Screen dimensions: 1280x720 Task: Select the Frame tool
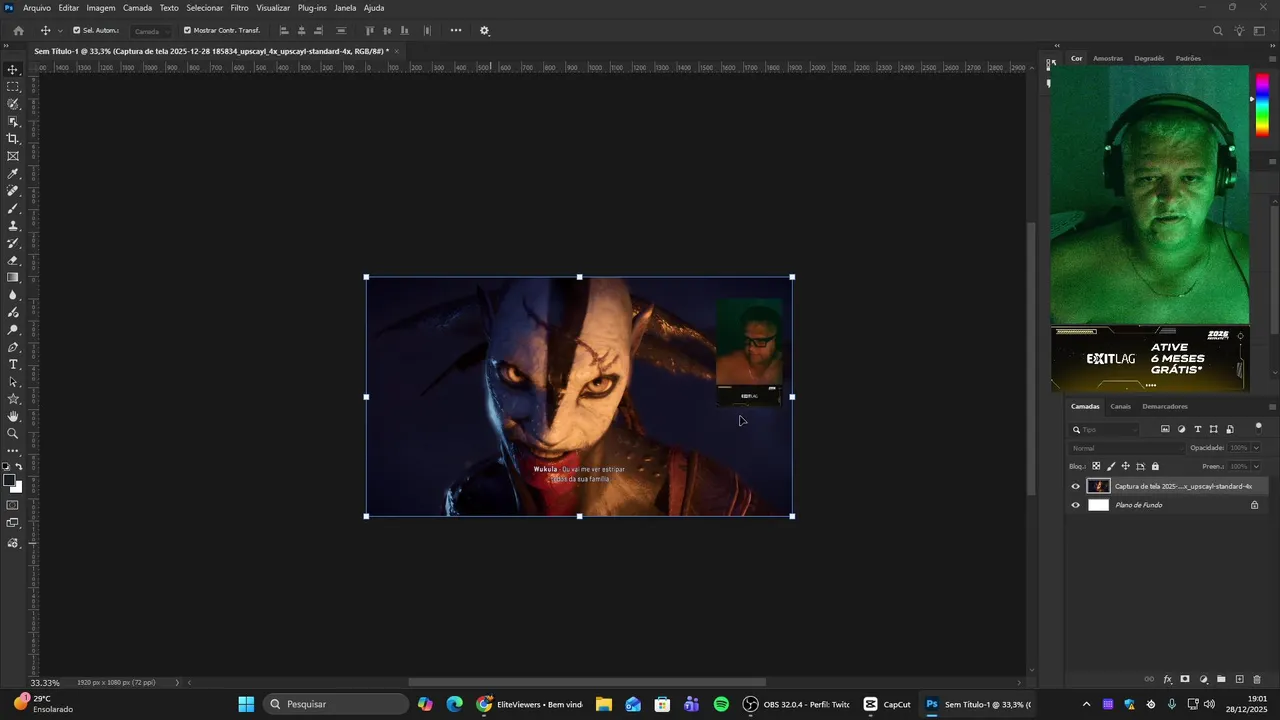(13, 156)
